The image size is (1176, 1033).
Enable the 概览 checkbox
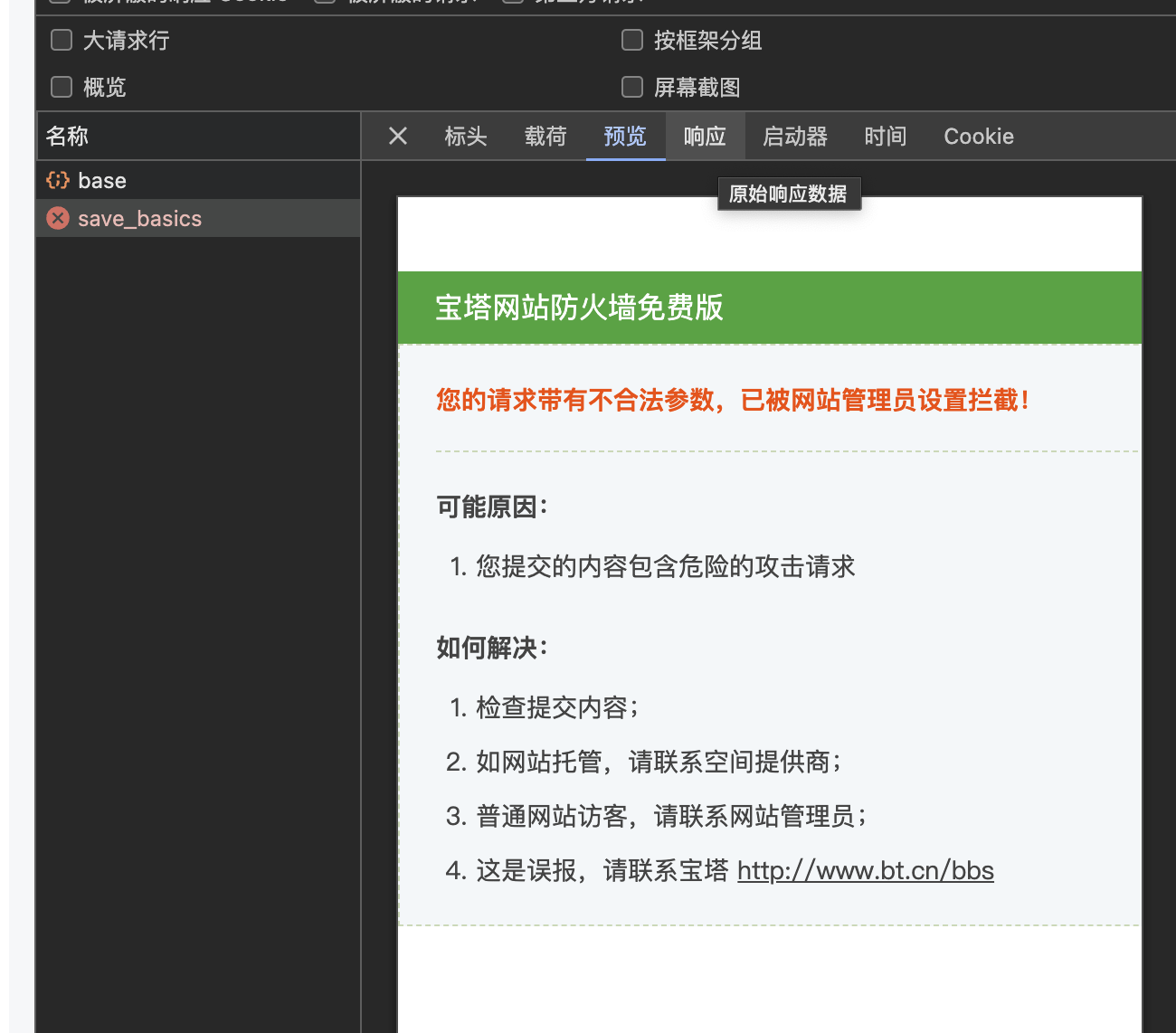[x=62, y=87]
